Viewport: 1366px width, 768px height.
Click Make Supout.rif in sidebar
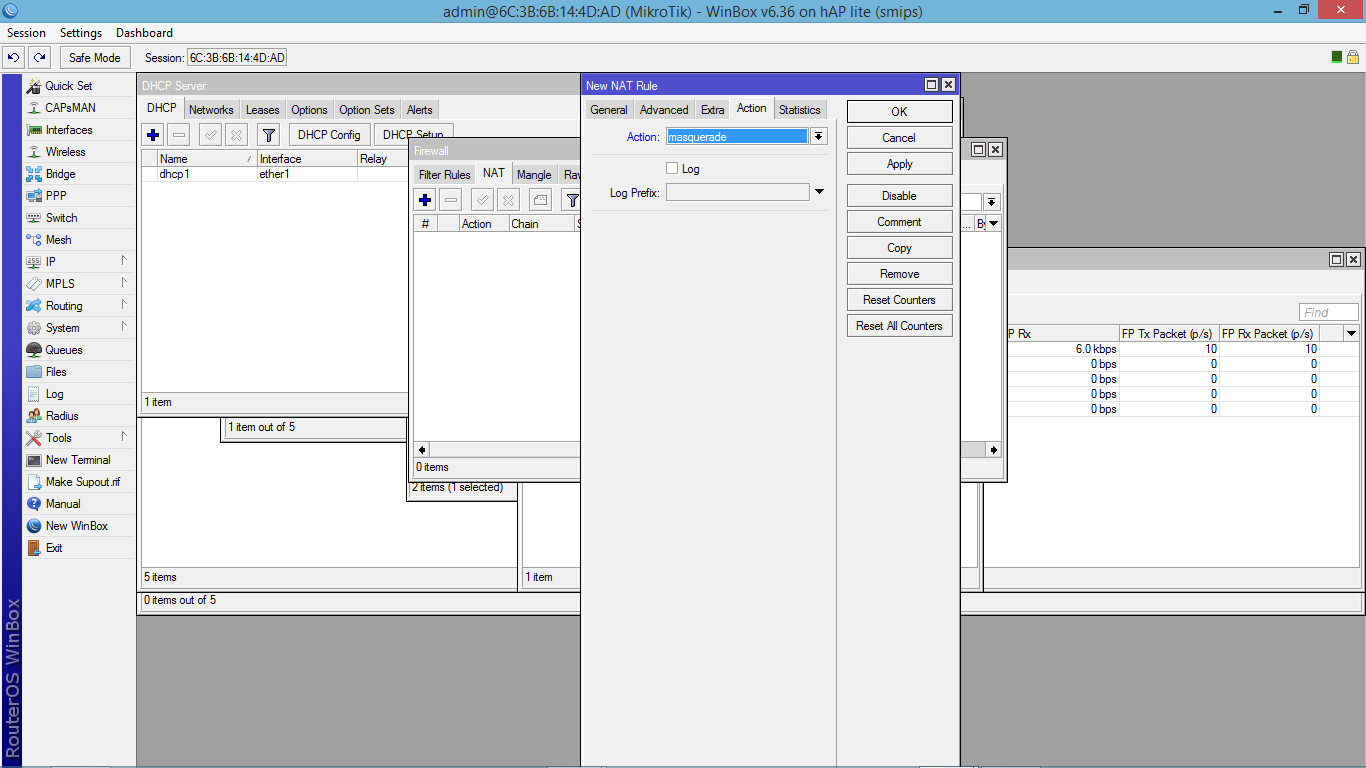pos(82,482)
